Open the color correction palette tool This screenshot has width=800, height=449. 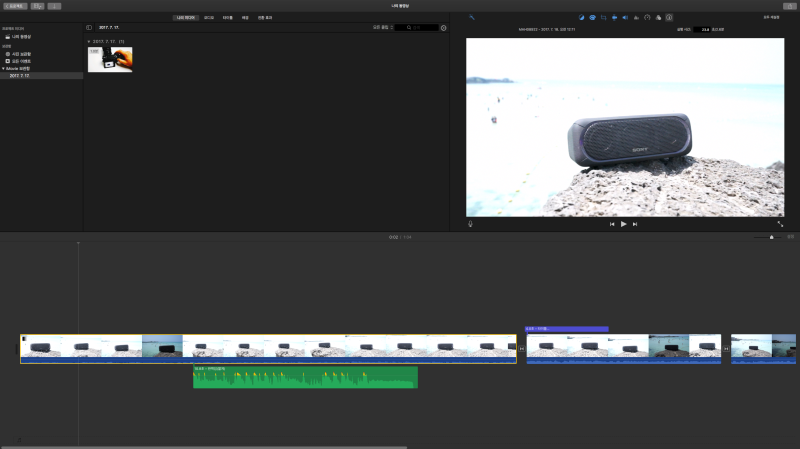click(x=592, y=17)
